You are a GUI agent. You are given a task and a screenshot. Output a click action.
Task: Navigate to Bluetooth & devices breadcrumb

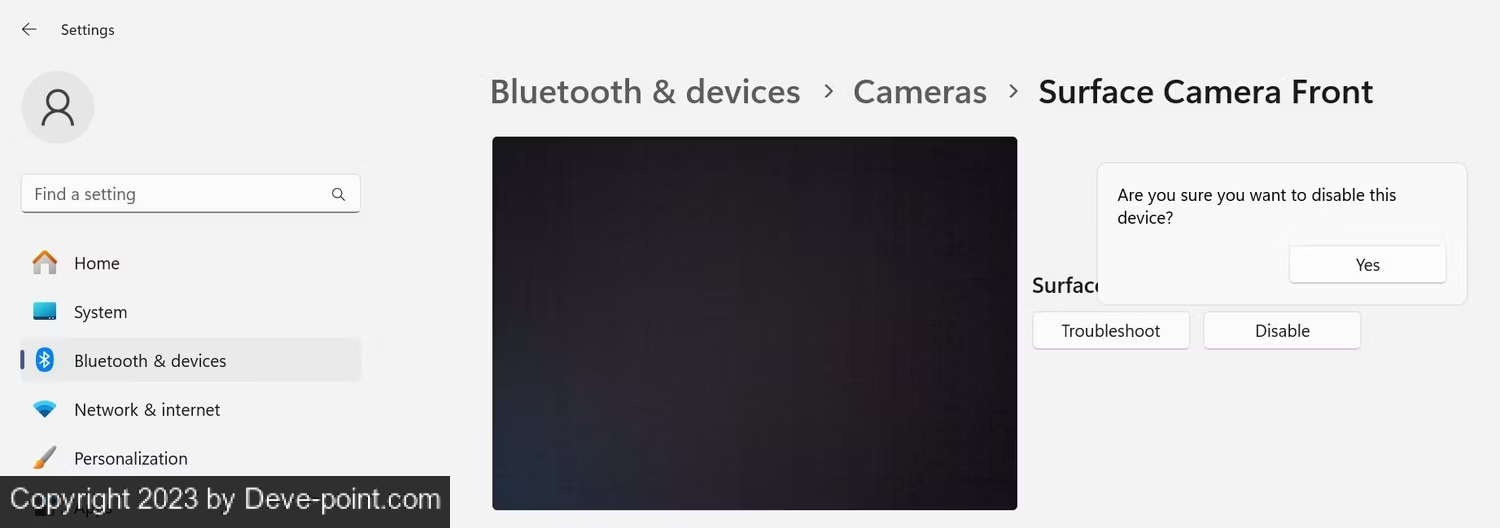coord(645,92)
